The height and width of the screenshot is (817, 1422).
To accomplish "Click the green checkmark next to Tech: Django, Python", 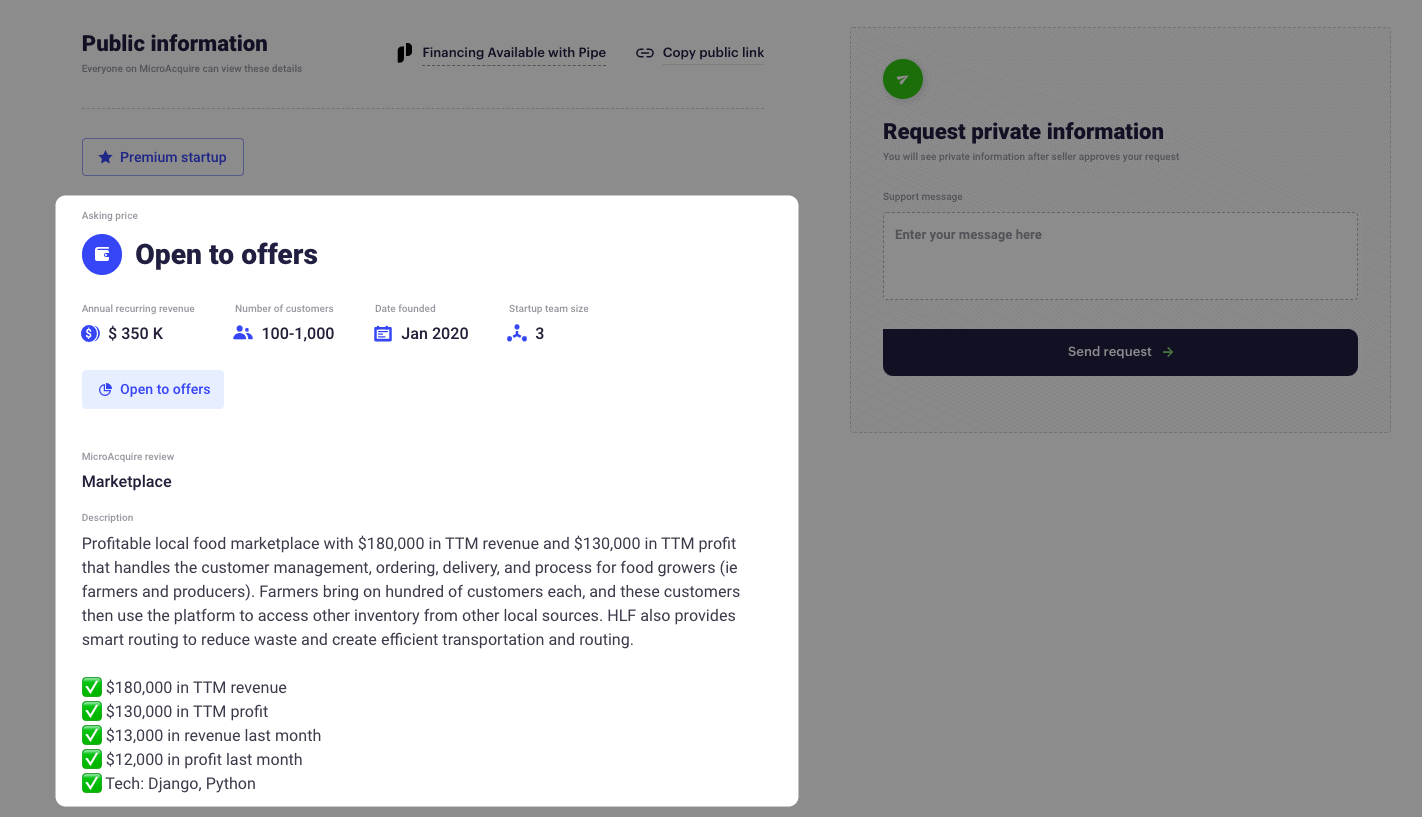I will click(x=92, y=784).
